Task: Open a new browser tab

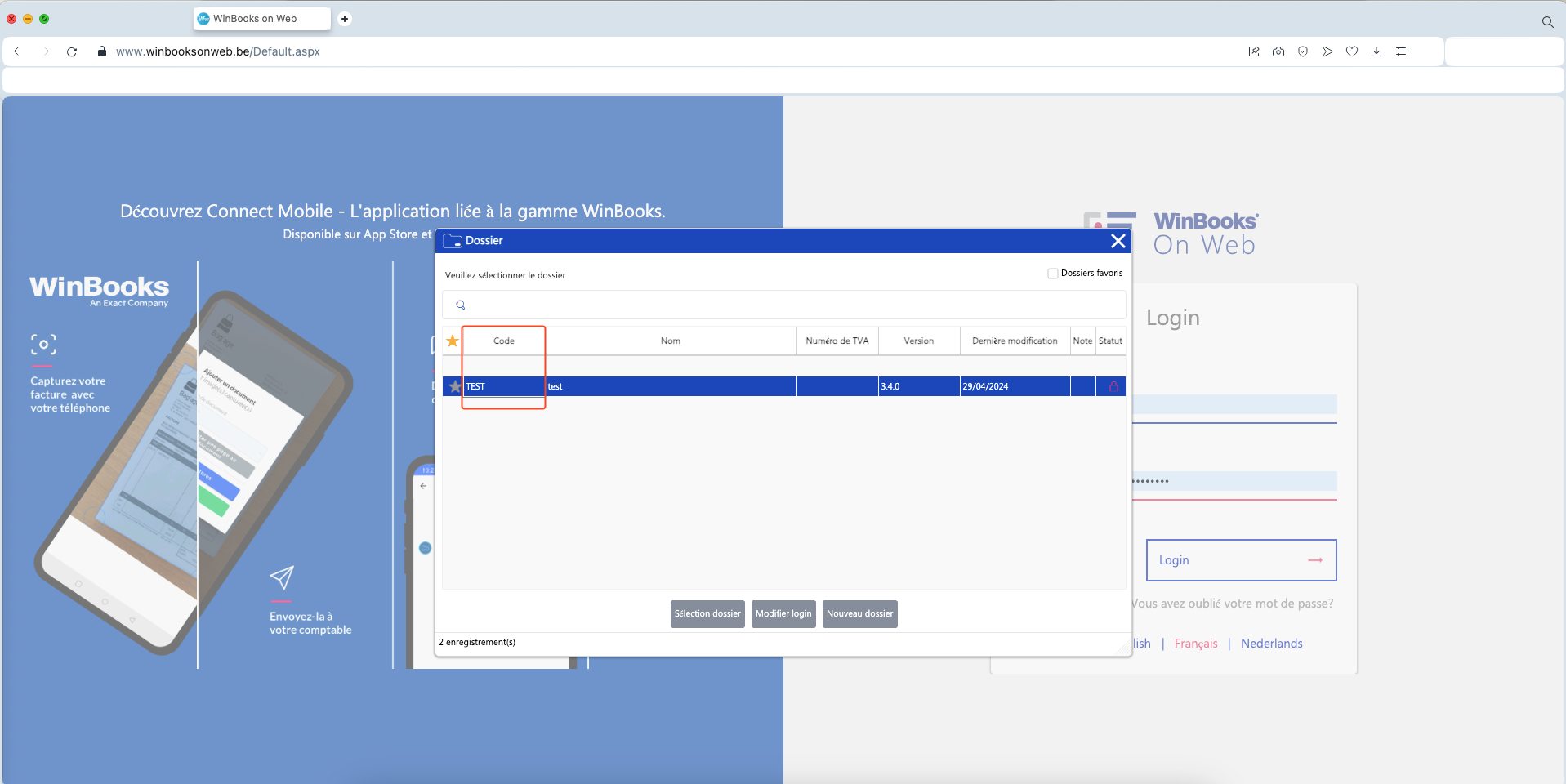Action: (x=345, y=19)
